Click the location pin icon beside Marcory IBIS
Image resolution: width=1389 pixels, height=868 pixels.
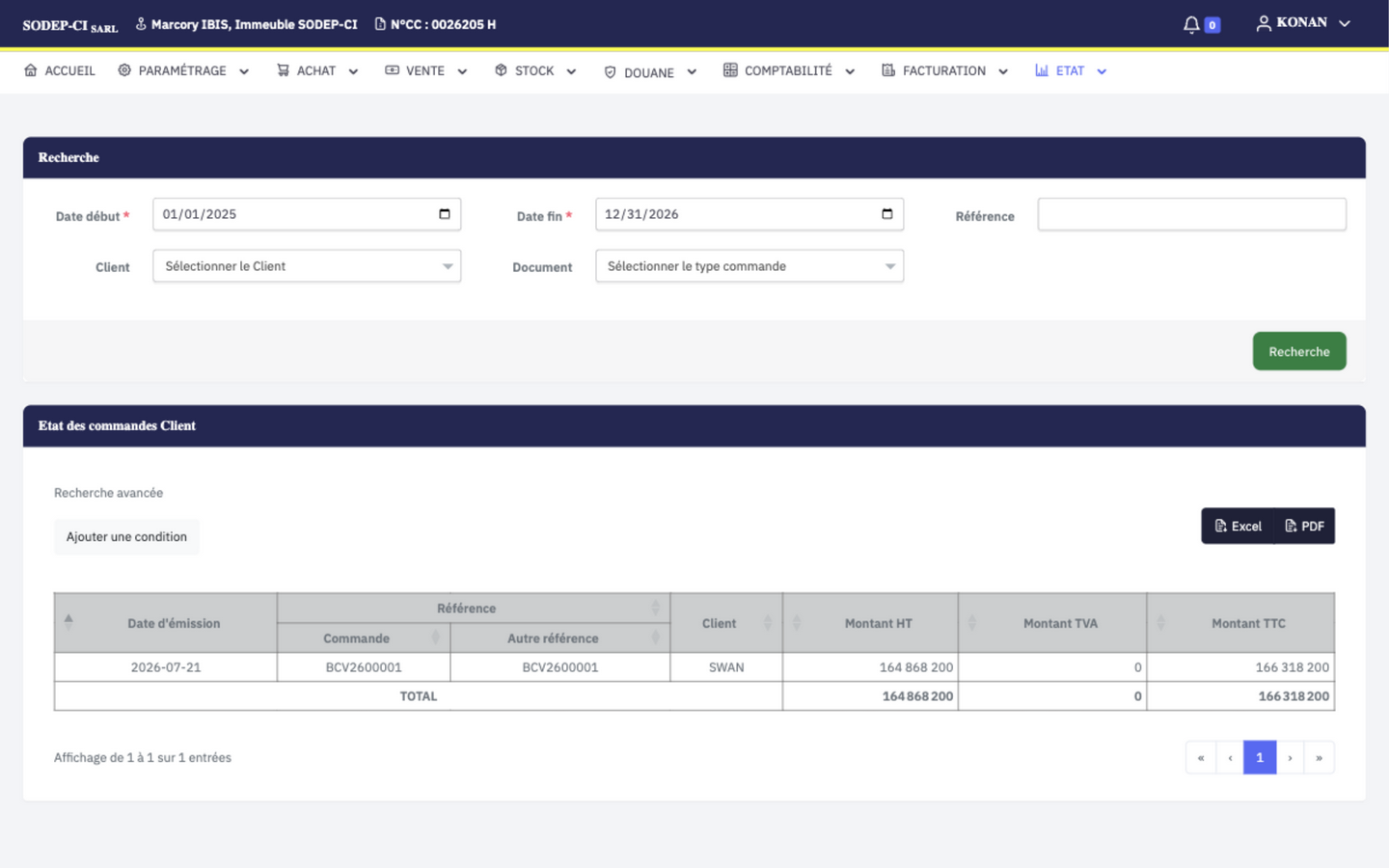[141, 24]
